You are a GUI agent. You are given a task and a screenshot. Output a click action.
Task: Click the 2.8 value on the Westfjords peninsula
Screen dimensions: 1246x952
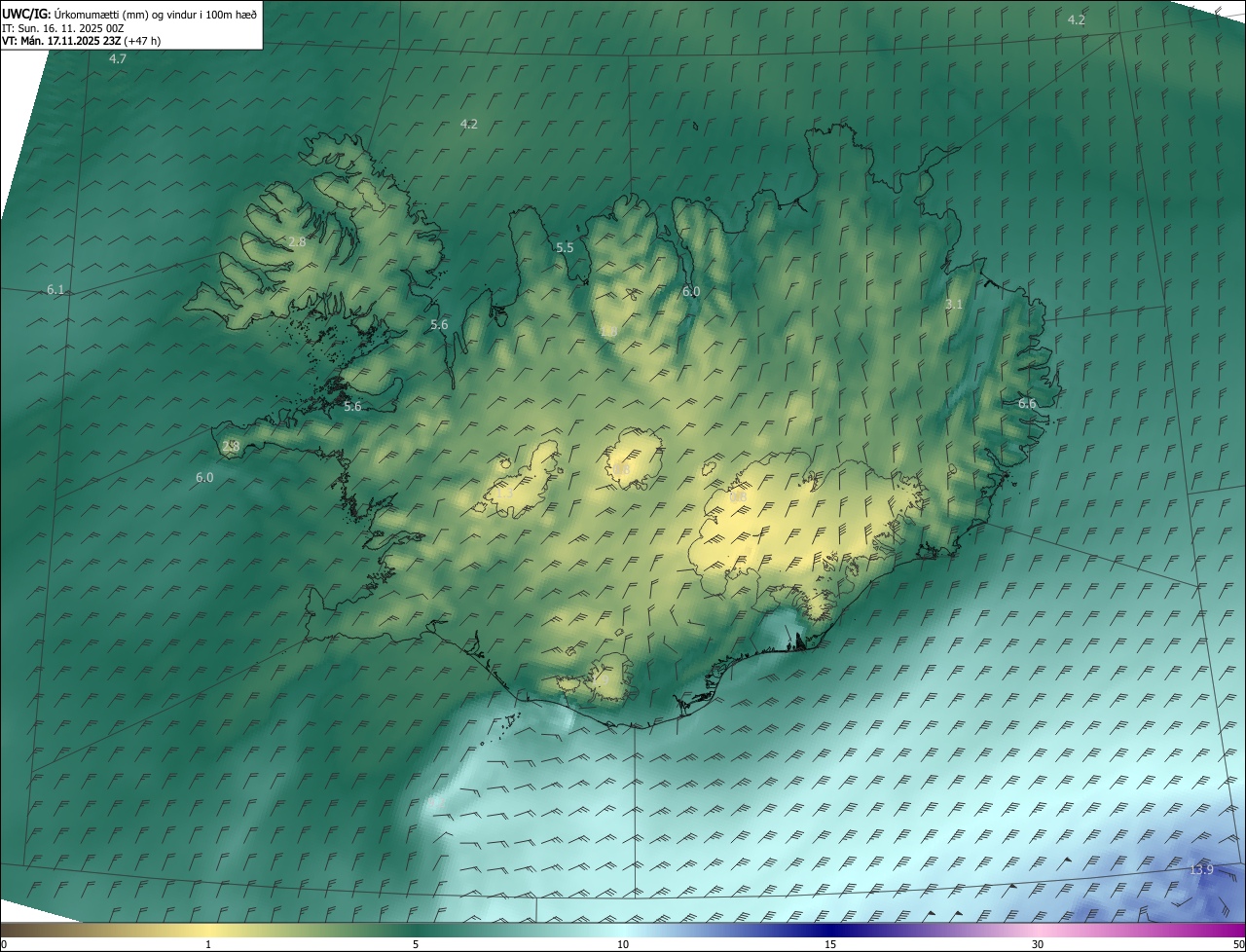pyautogui.click(x=297, y=241)
